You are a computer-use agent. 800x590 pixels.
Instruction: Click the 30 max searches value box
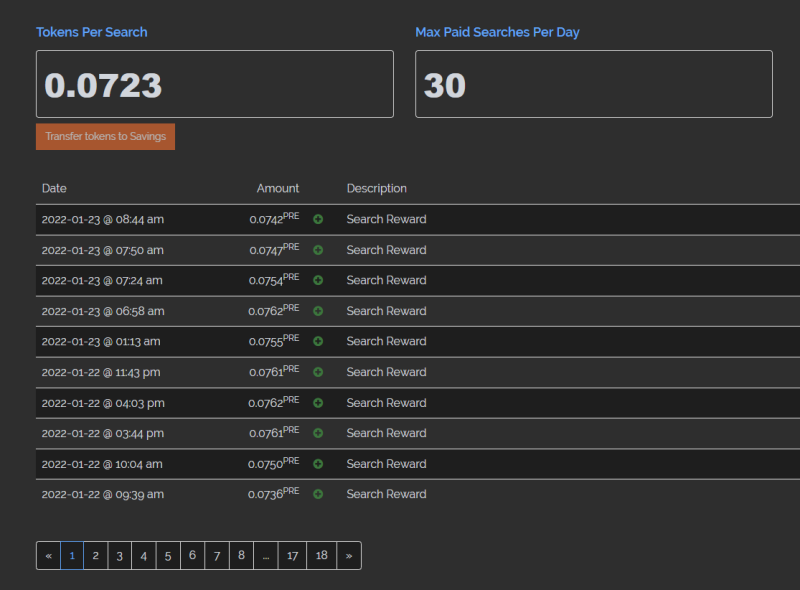coord(594,84)
